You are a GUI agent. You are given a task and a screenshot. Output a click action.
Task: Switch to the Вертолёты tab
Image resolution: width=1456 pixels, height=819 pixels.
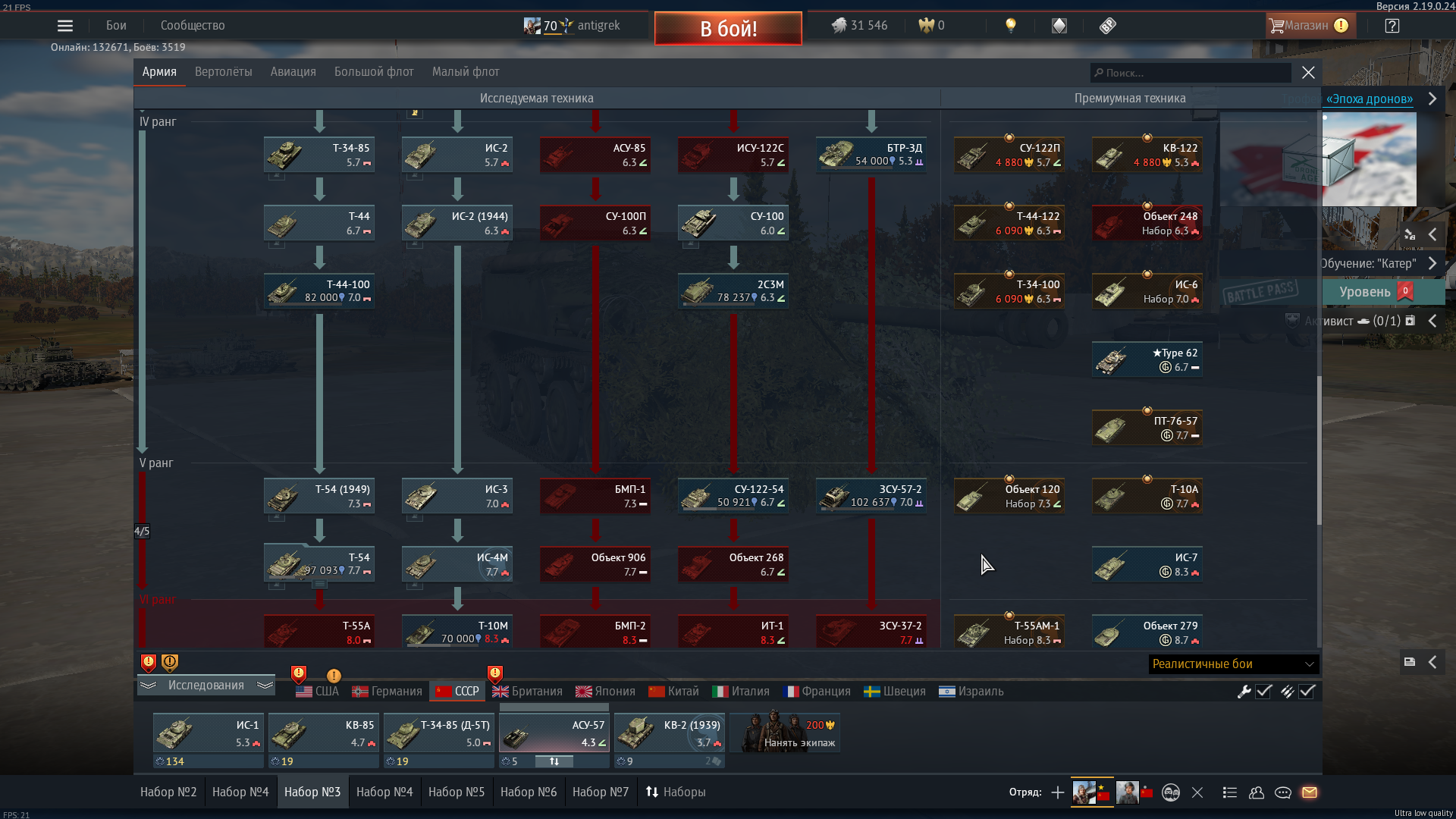click(x=223, y=72)
